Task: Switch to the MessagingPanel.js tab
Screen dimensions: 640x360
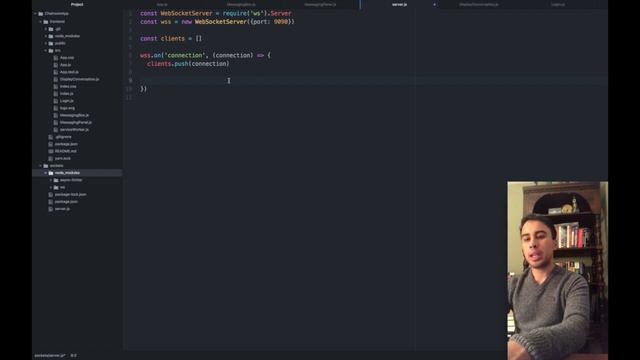Action: 320,4
